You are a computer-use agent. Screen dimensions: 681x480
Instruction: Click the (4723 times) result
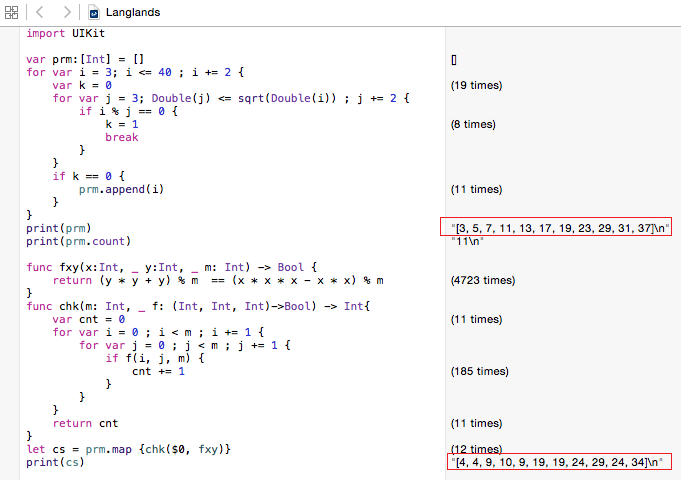click(482, 281)
